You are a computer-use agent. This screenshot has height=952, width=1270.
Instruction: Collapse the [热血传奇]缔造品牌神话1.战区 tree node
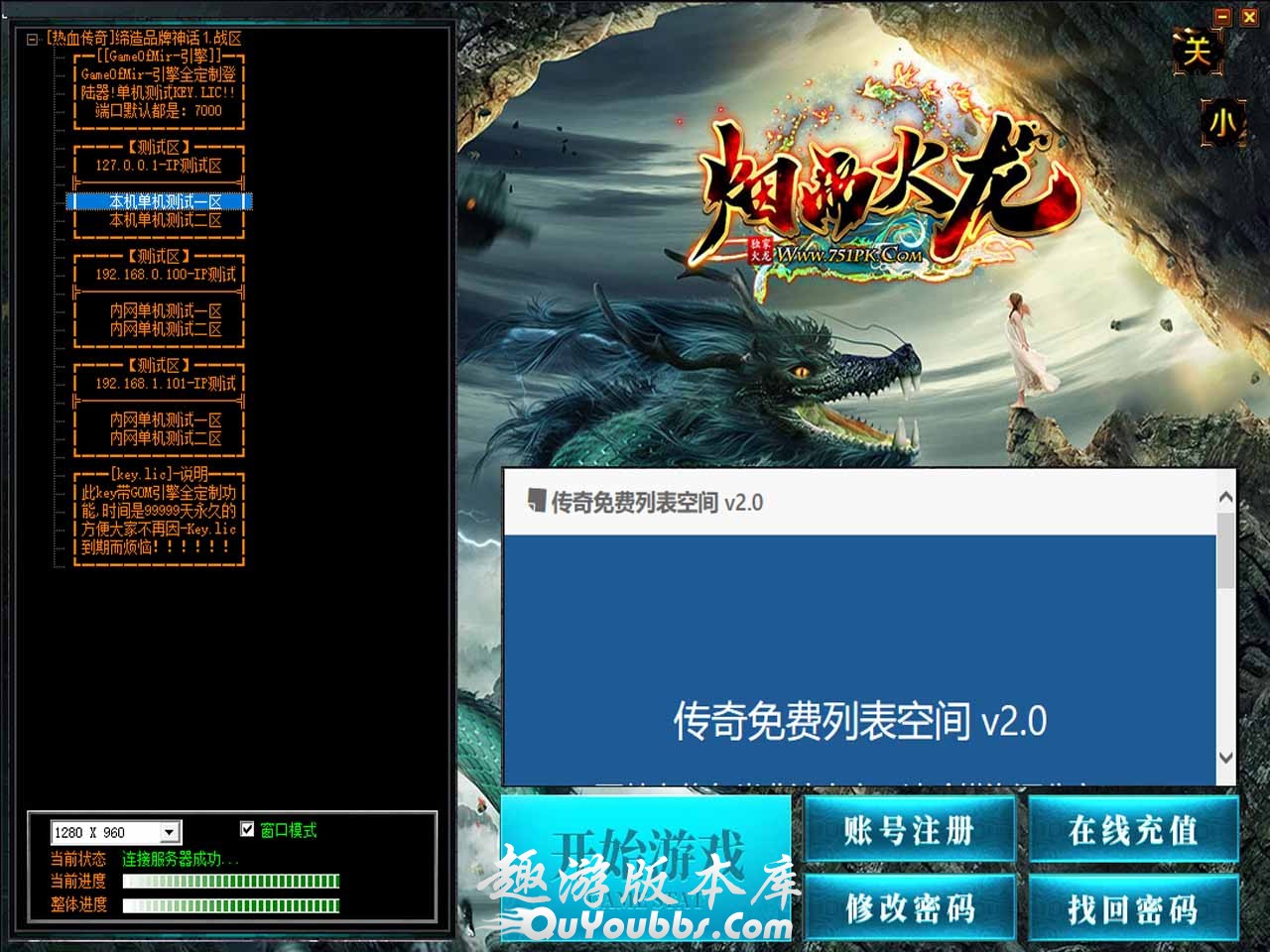[33, 40]
